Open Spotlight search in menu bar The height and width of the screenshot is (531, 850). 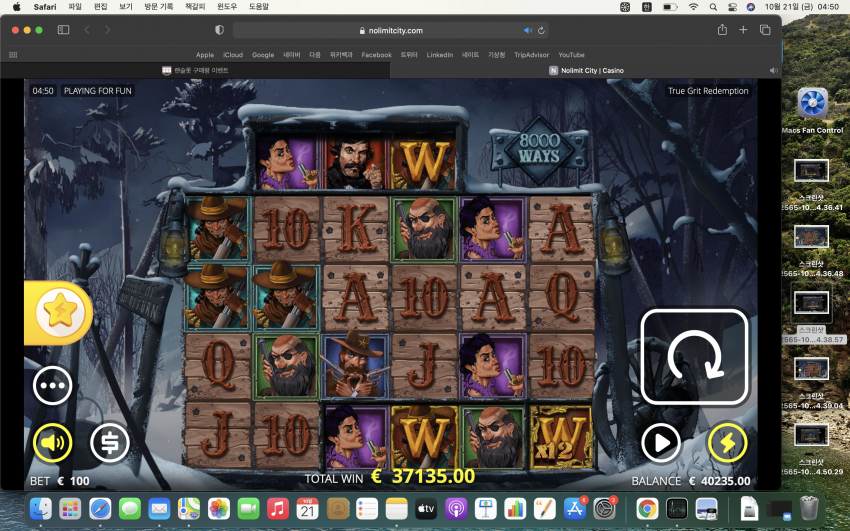713,7
